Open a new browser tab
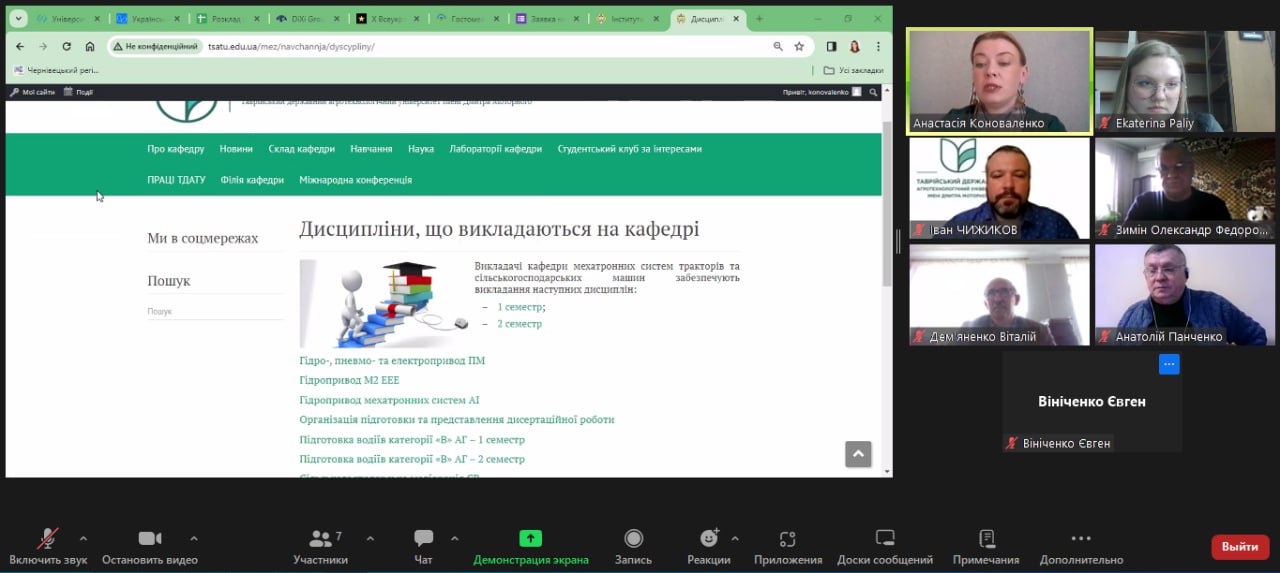This screenshot has height=573, width=1280. (759, 19)
